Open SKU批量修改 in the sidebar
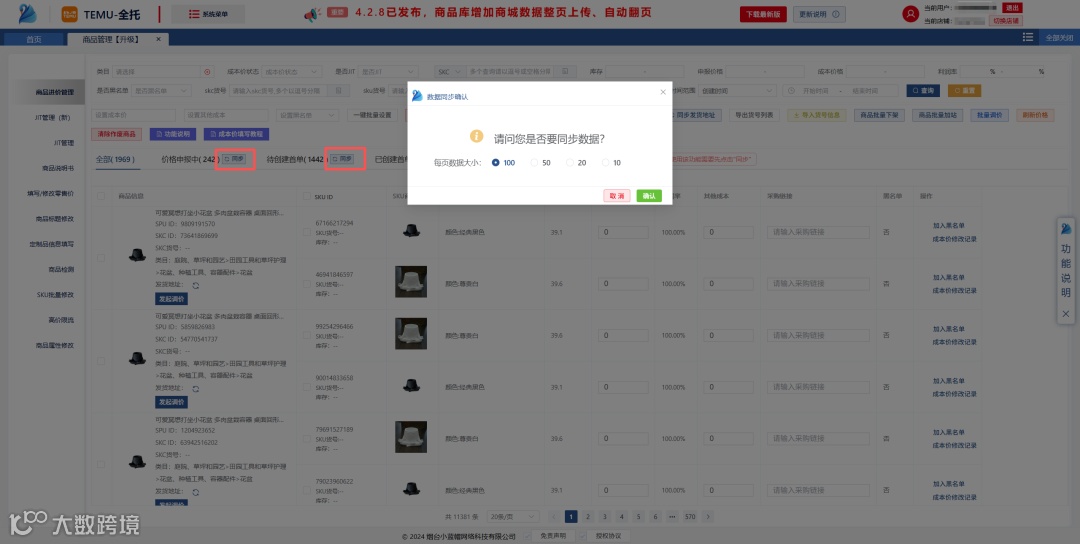The height and width of the screenshot is (544, 1080). [x=55, y=295]
